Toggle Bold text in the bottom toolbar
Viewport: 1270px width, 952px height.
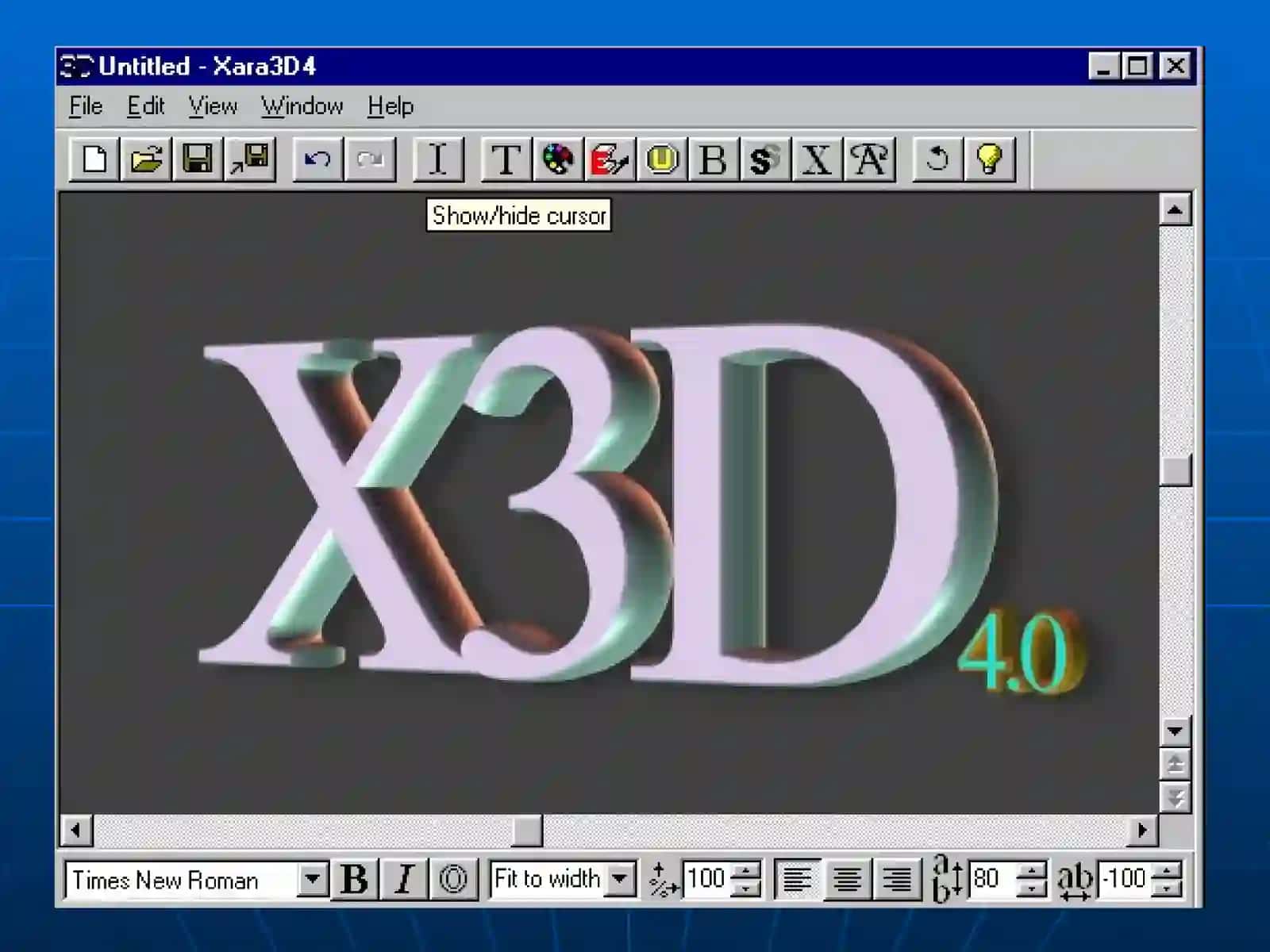[355, 879]
